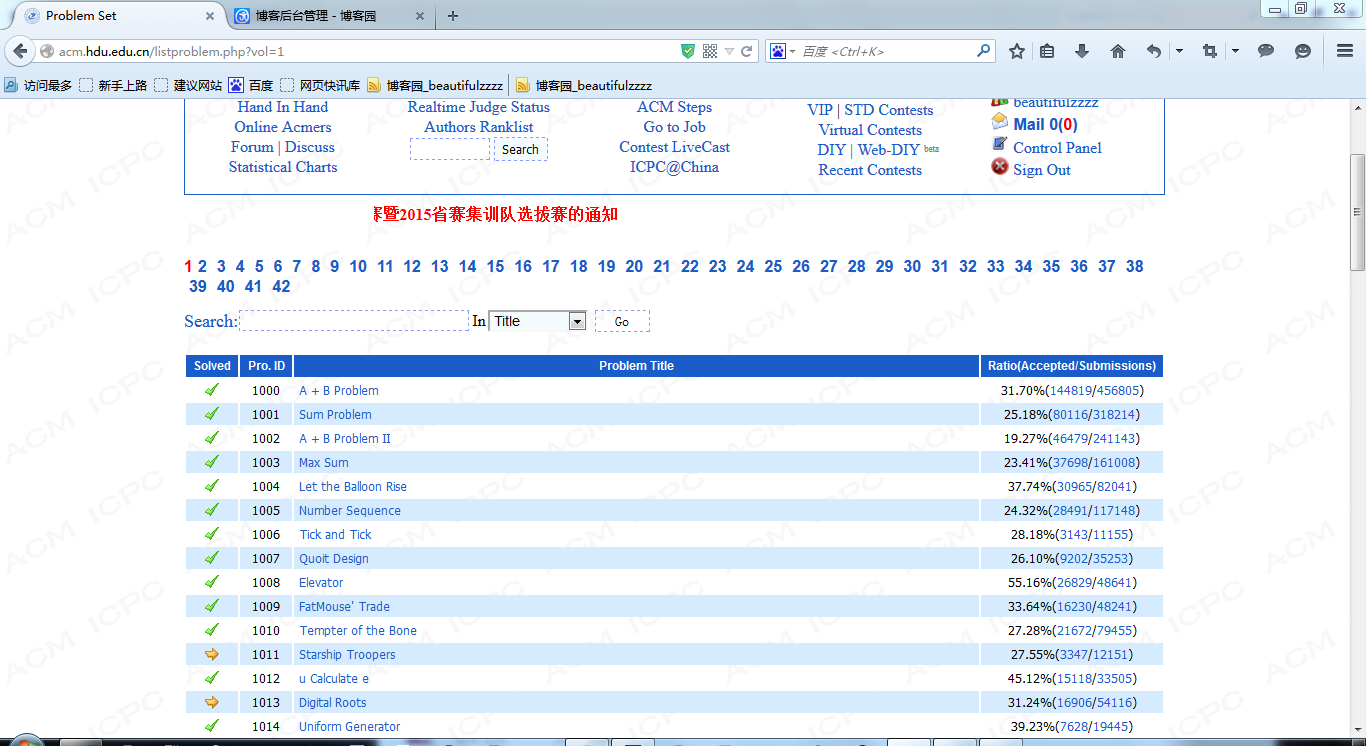Viewport: 1366px width, 746px height.
Task: Click the orange arrow for problem 1013
Action: [x=212, y=702]
